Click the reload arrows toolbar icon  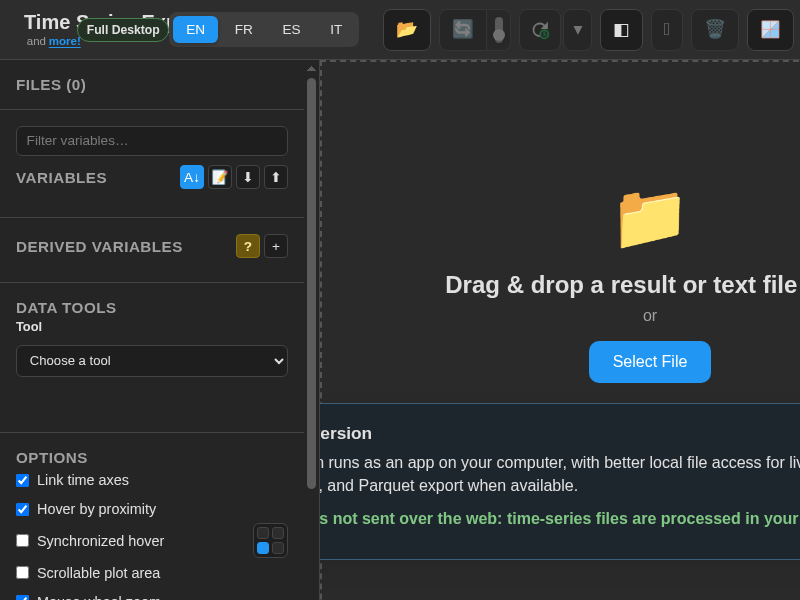(x=463, y=30)
